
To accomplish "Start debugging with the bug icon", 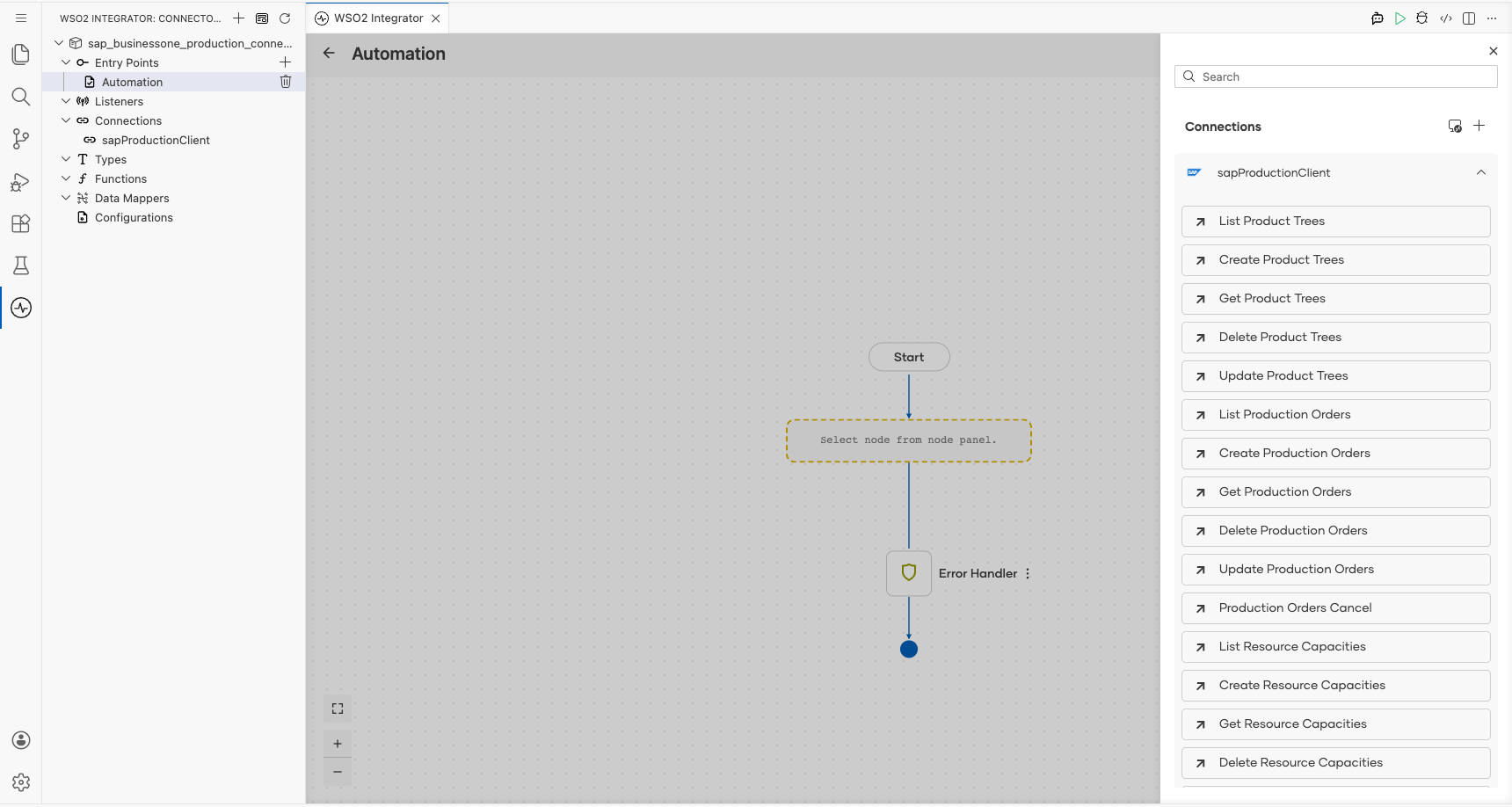I will [x=1422, y=18].
